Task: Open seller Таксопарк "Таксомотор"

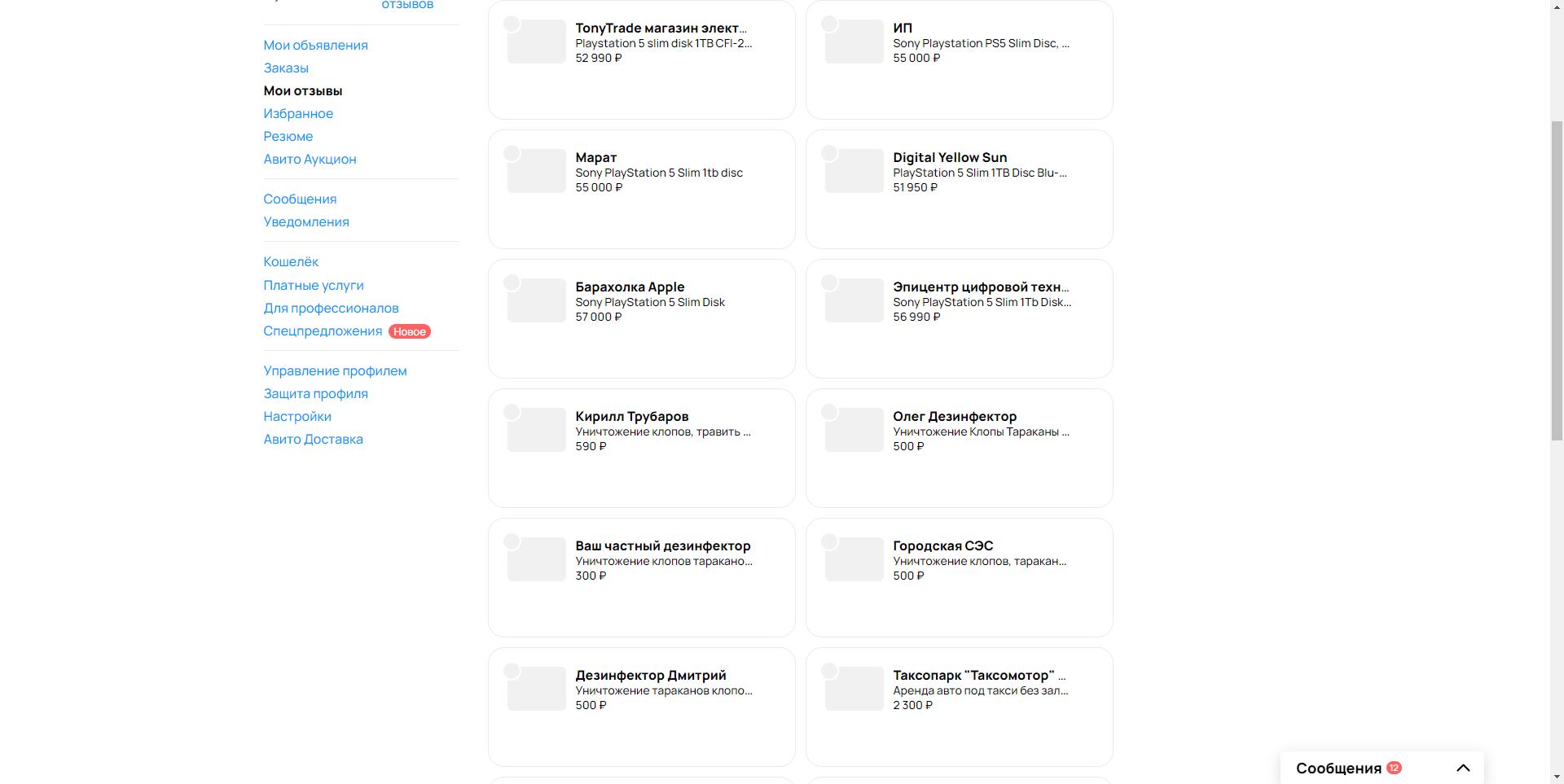Action: tap(979, 676)
